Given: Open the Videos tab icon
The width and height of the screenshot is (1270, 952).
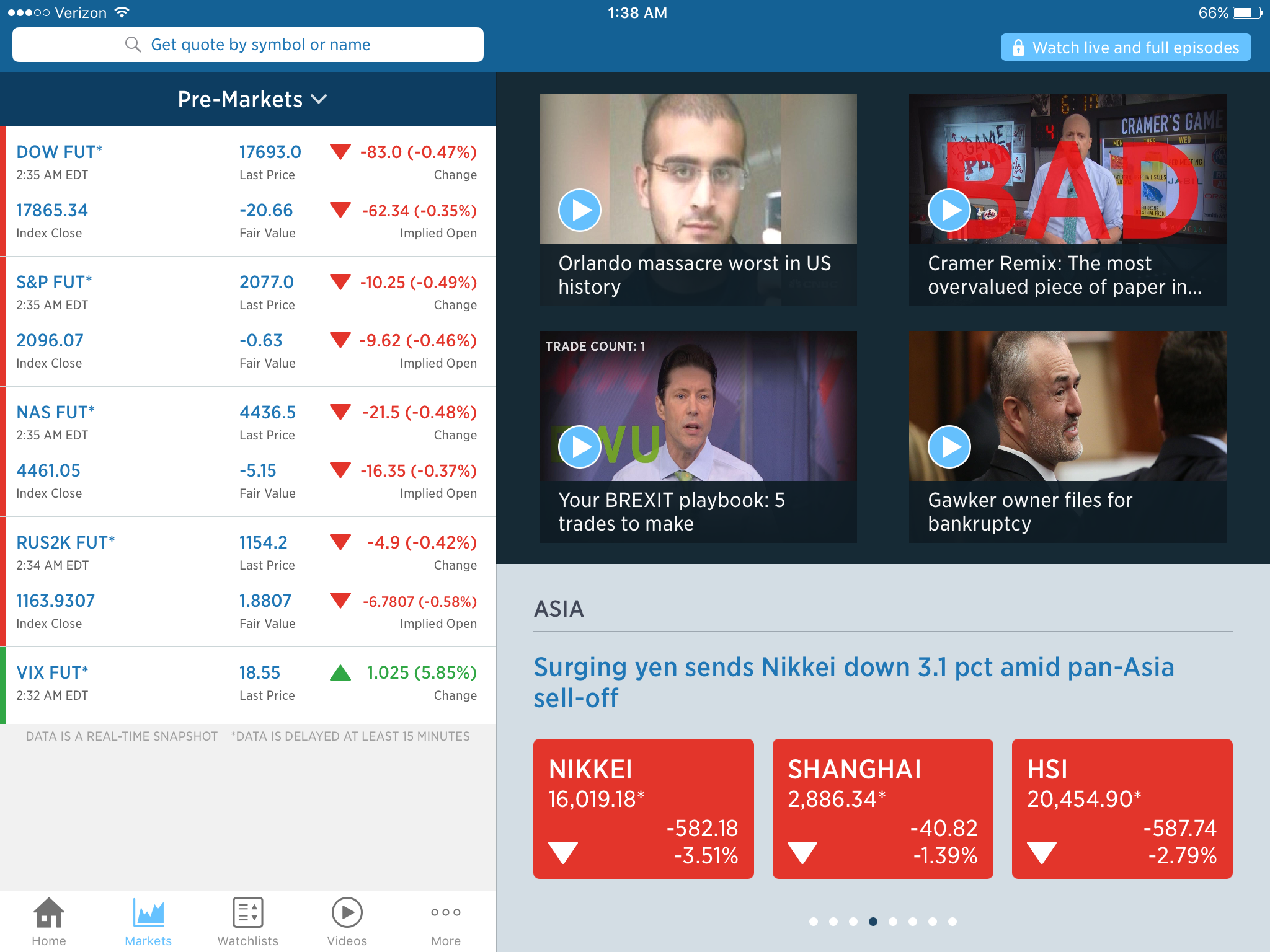Looking at the screenshot, I should (347, 912).
